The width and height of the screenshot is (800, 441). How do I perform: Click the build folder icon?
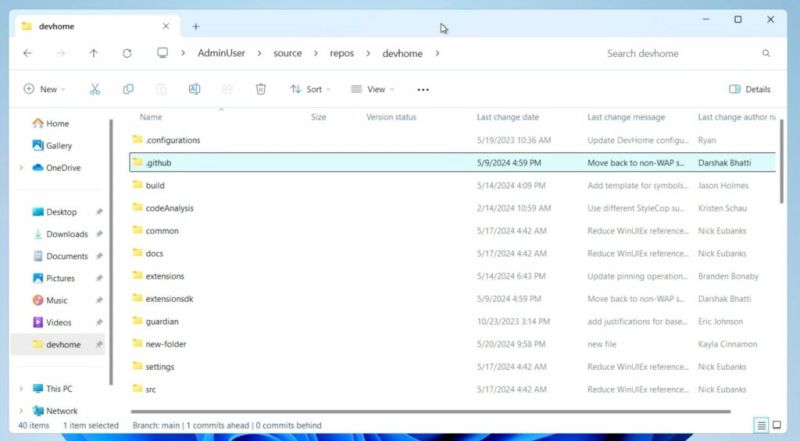point(137,185)
